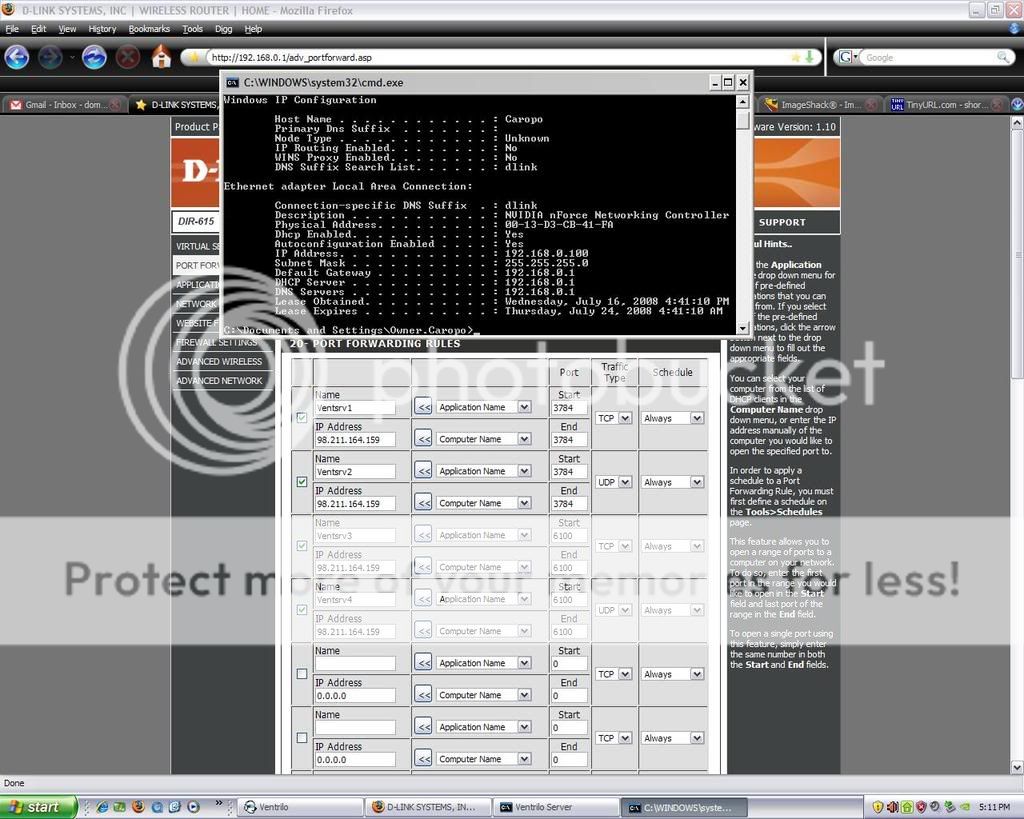This screenshot has width=1024, height=819.
Task: Launch Firefox from quick launch bar
Action: point(138,807)
